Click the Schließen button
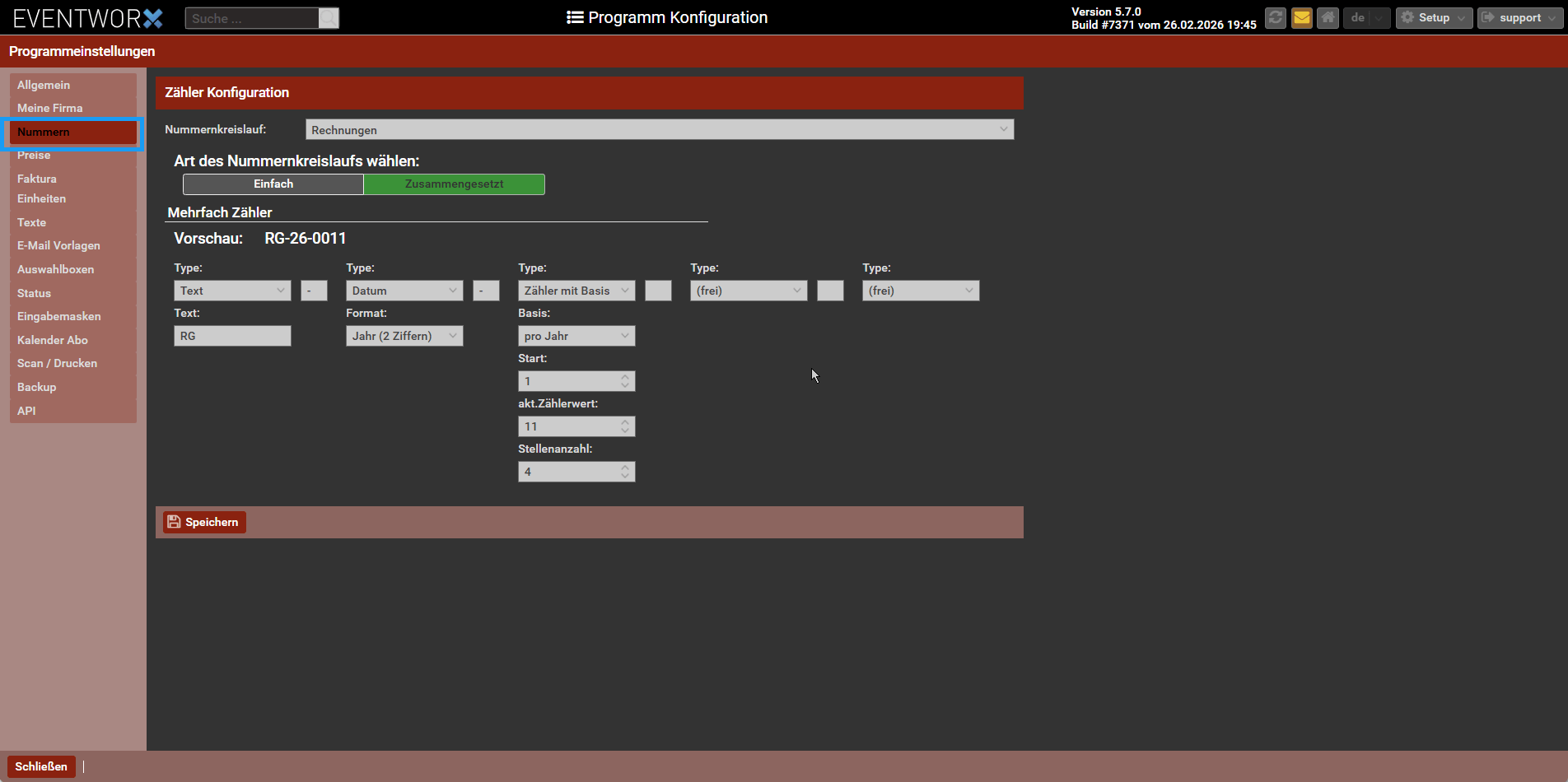1568x782 pixels. [x=41, y=766]
